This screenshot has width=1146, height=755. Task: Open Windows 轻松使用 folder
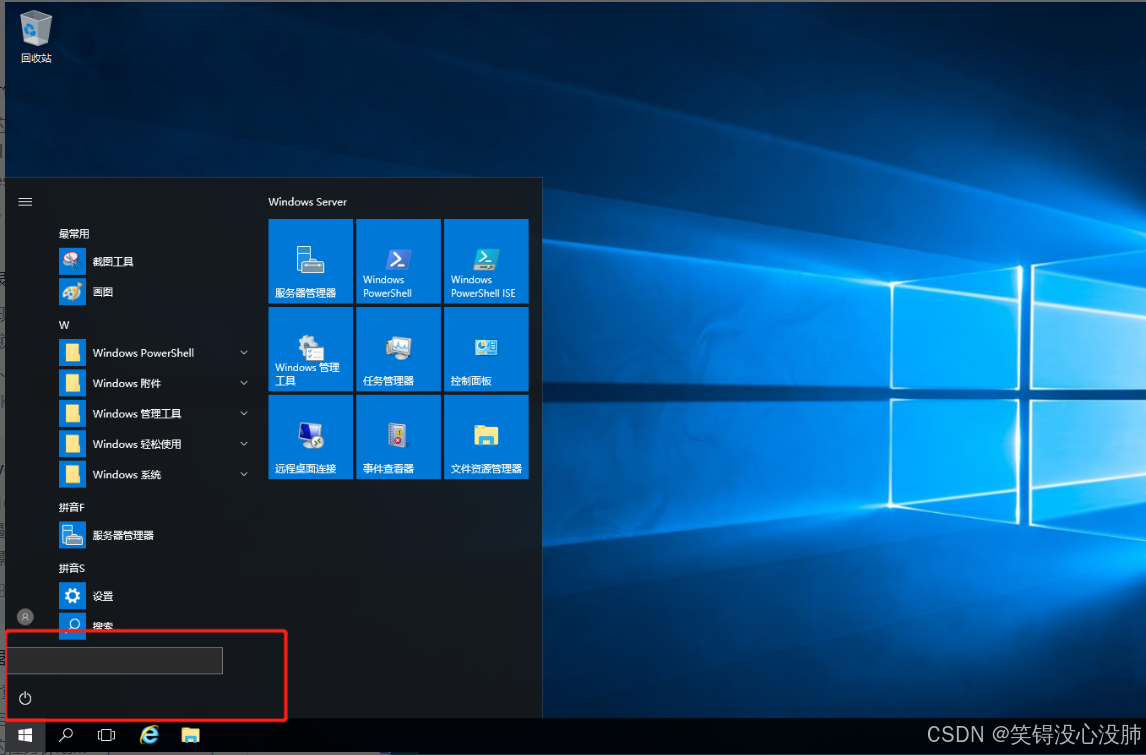[155, 444]
